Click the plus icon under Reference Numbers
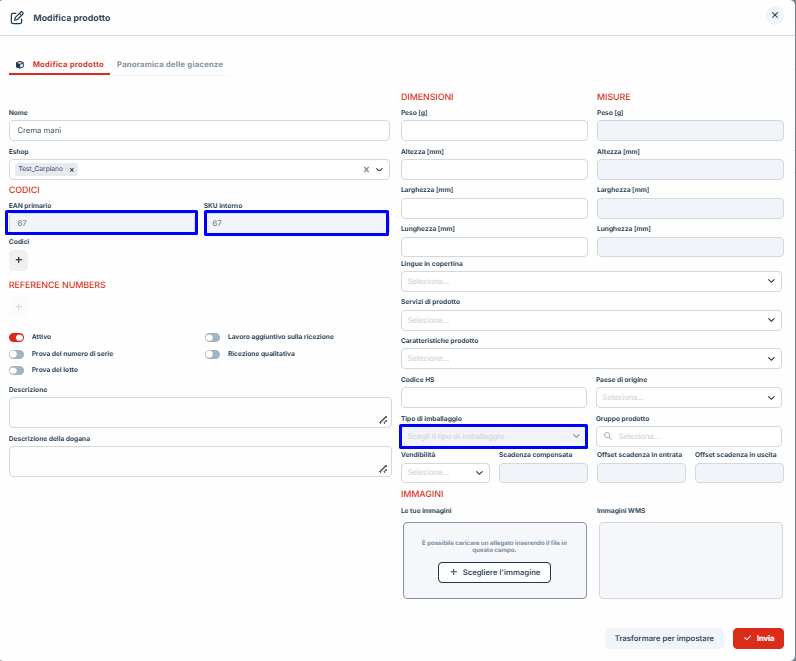 (x=18, y=306)
